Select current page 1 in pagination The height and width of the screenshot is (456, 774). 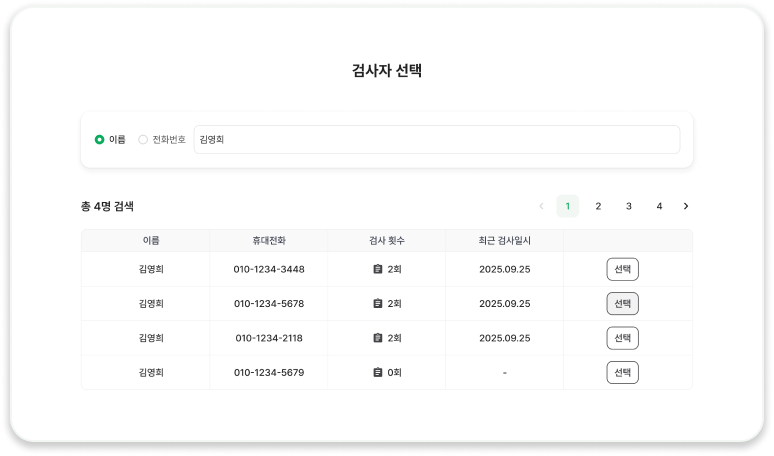[568, 206]
